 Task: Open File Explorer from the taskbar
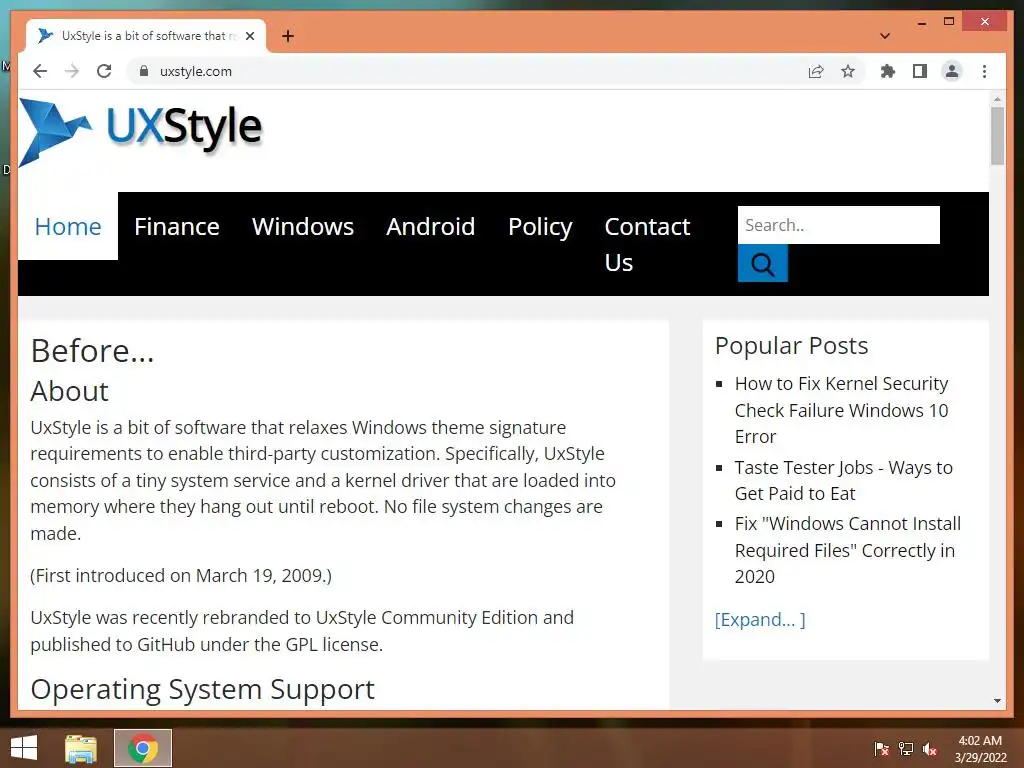click(81, 748)
